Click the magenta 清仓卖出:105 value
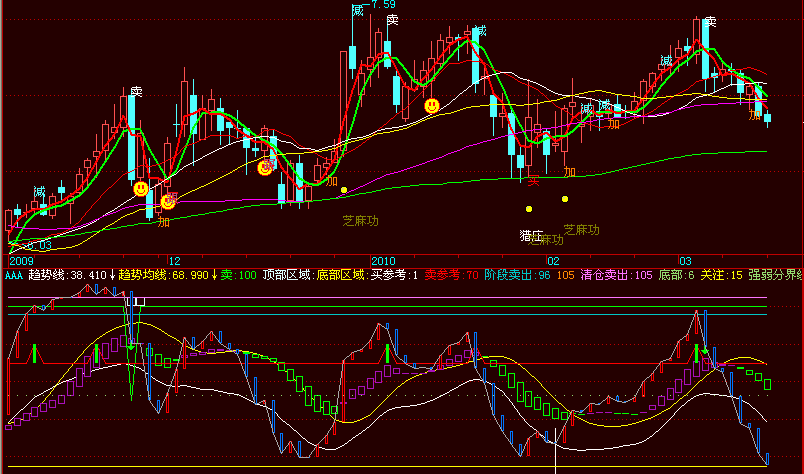Image resolution: width=804 pixels, height=474 pixels. click(616, 275)
